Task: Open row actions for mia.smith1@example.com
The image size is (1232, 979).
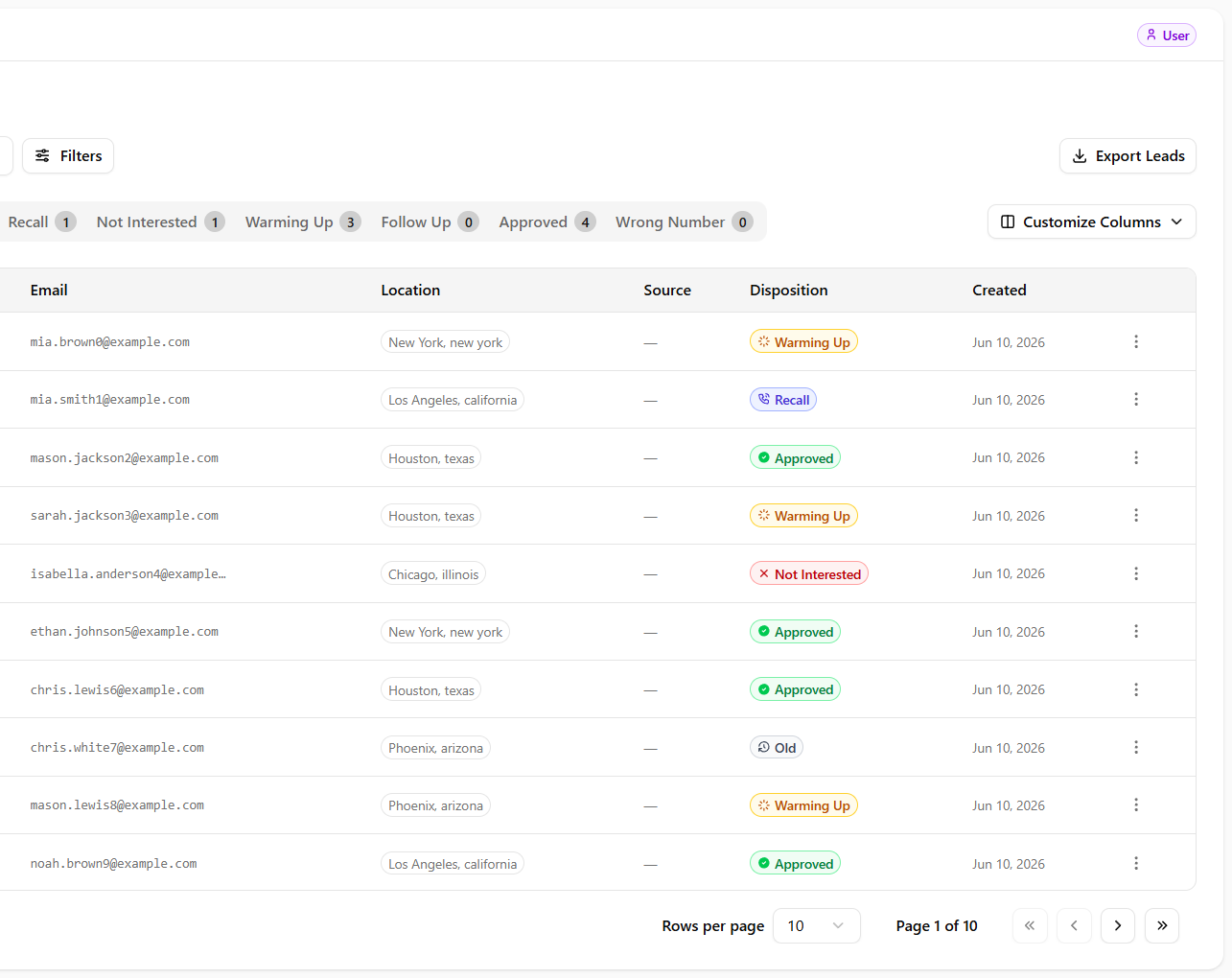Action: (x=1136, y=400)
